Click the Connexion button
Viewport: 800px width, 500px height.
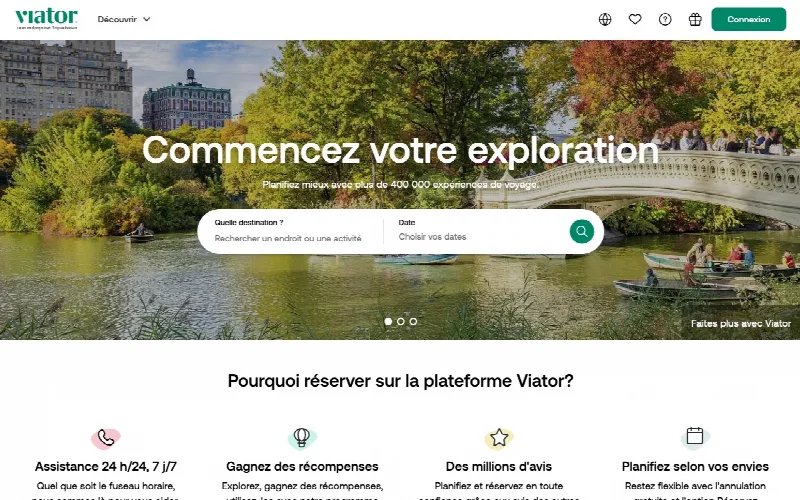click(x=748, y=19)
